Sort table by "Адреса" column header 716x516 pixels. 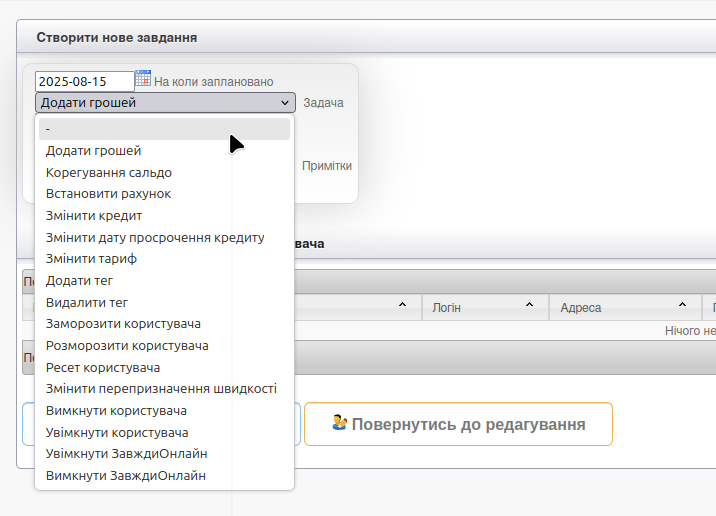625,307
